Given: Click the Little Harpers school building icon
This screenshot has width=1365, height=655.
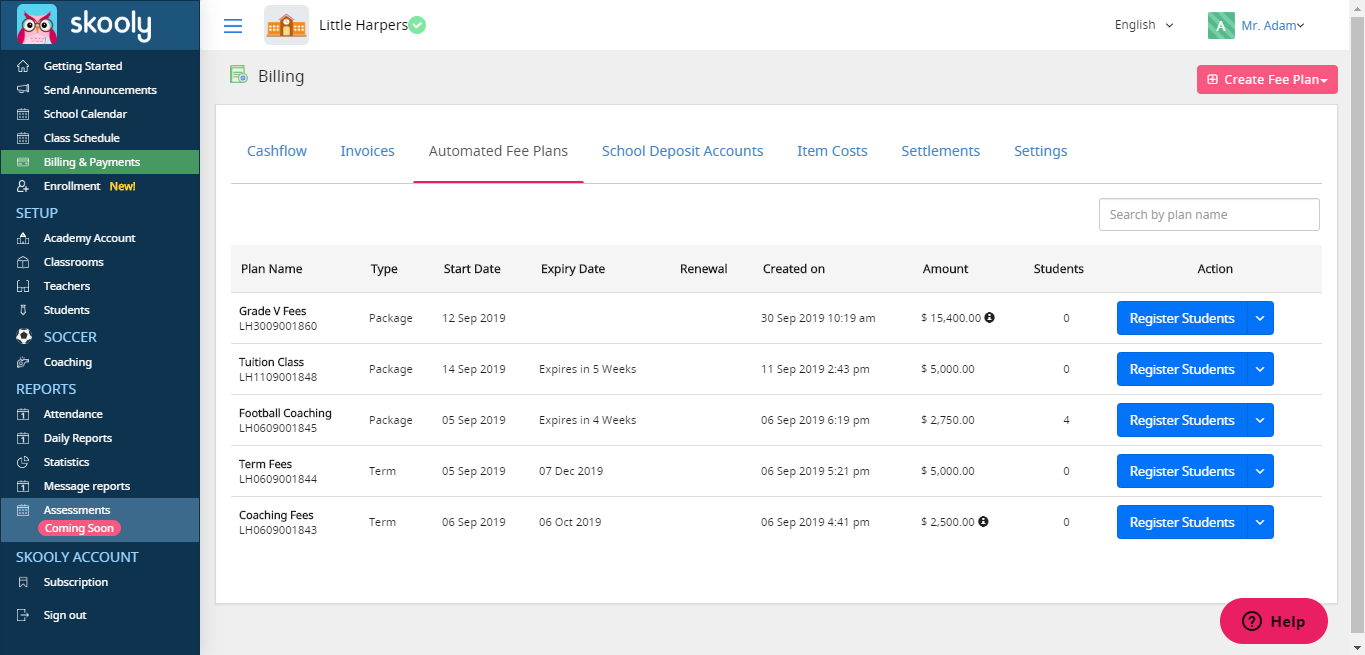Looking at the screenshot, I should (286, 25).
